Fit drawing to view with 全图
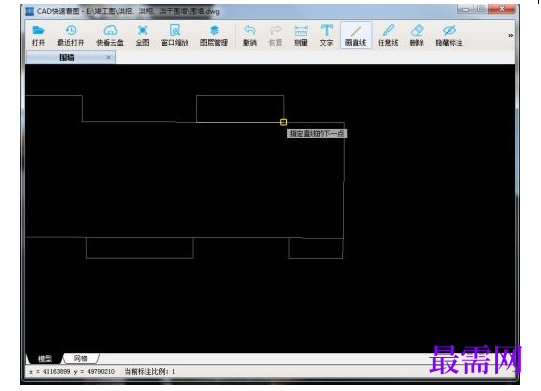The width and height of the screenshot is (541, 391). (142, 35)
